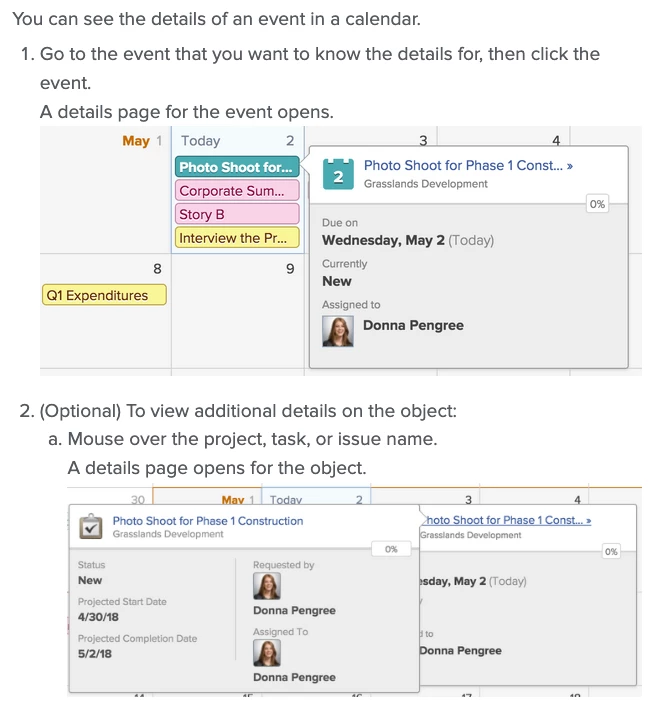
Task: Click 'New' under Currently in upper popup
Action: click(337, 281)
